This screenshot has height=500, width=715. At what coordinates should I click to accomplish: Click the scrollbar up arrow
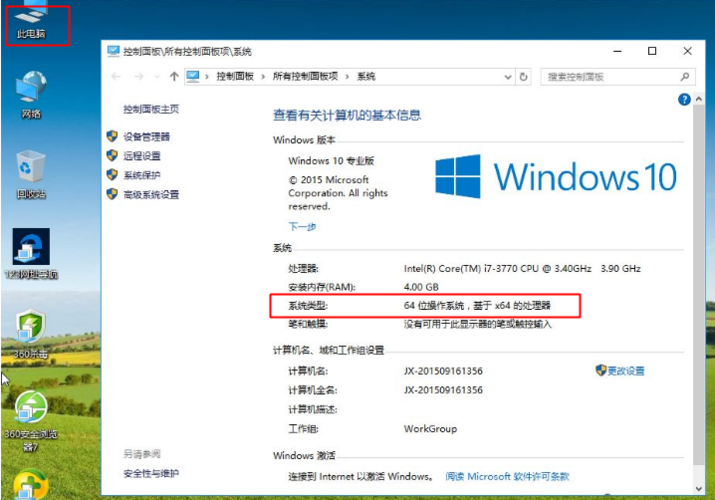[x=699, y=99]
